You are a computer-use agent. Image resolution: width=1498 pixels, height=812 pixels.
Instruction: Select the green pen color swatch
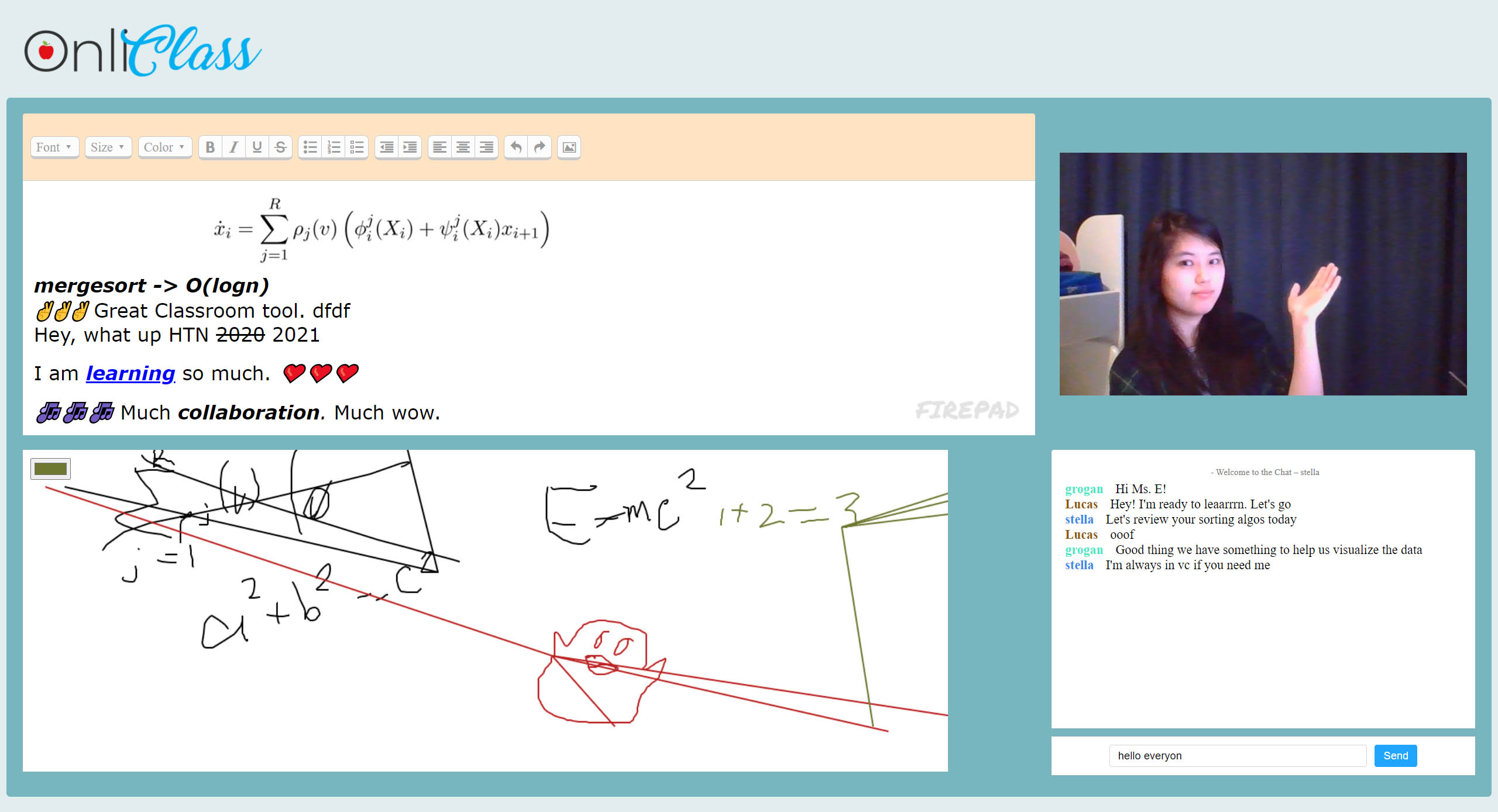50,468
